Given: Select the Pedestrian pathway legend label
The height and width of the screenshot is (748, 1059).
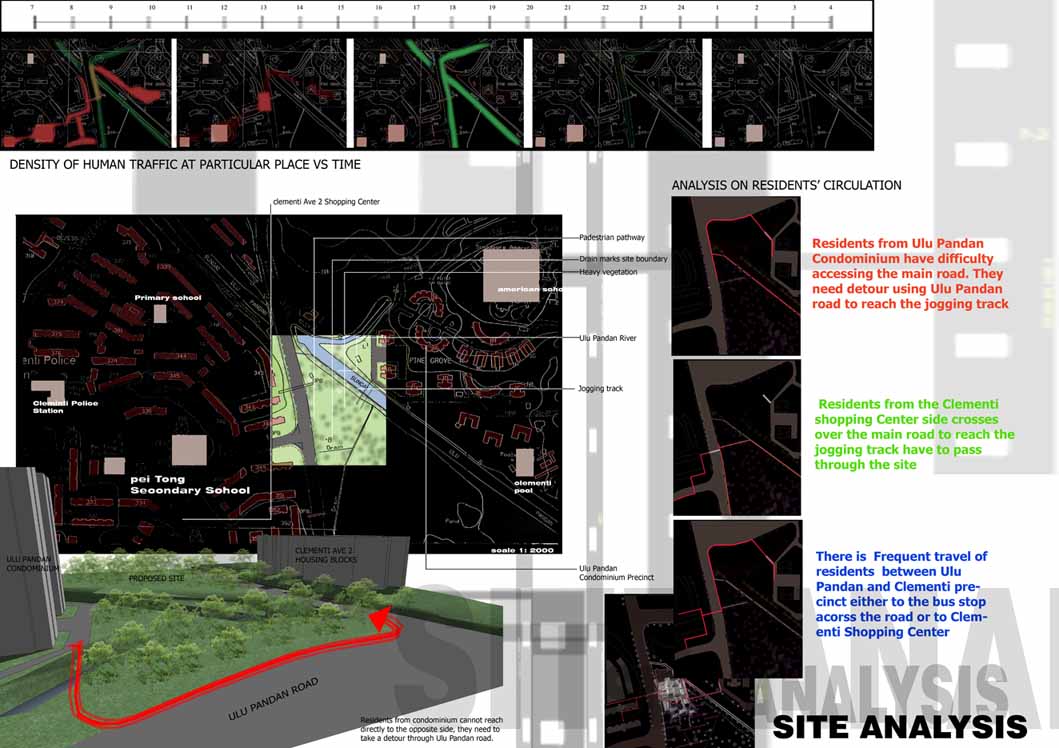Looking at the screenshot, I should 612,237.
